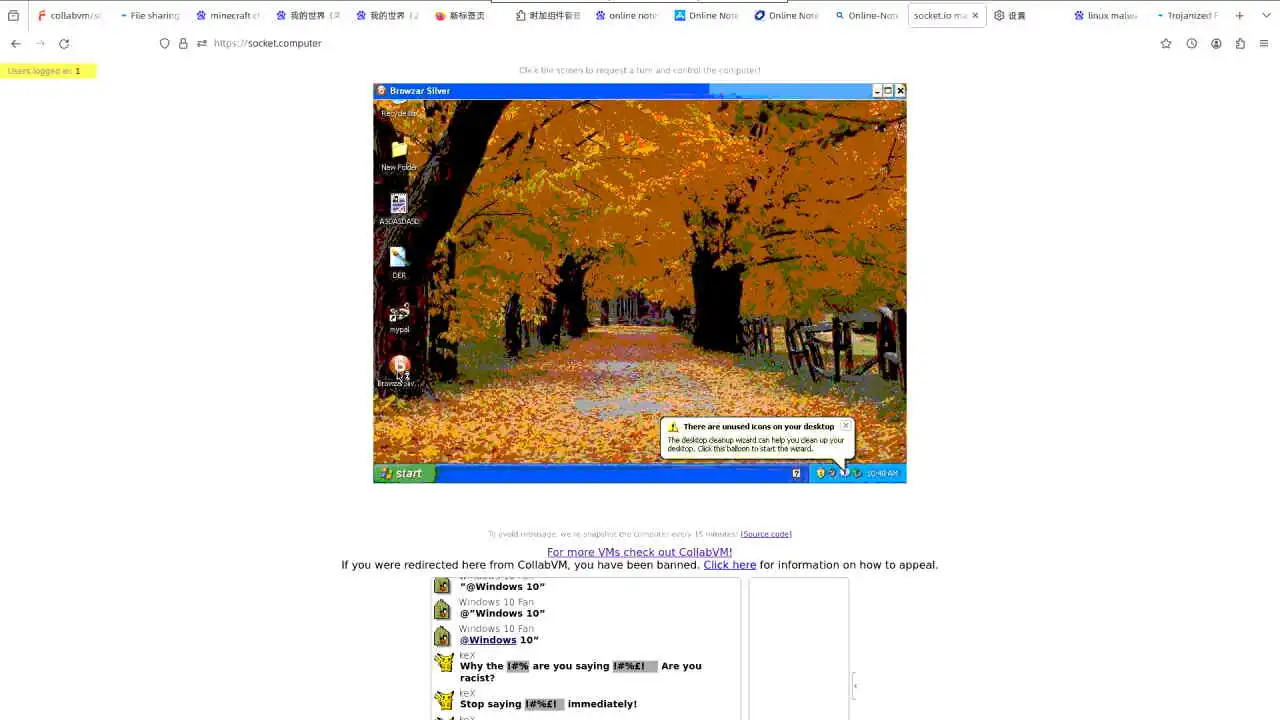Open the Source code link

[766, 534]
